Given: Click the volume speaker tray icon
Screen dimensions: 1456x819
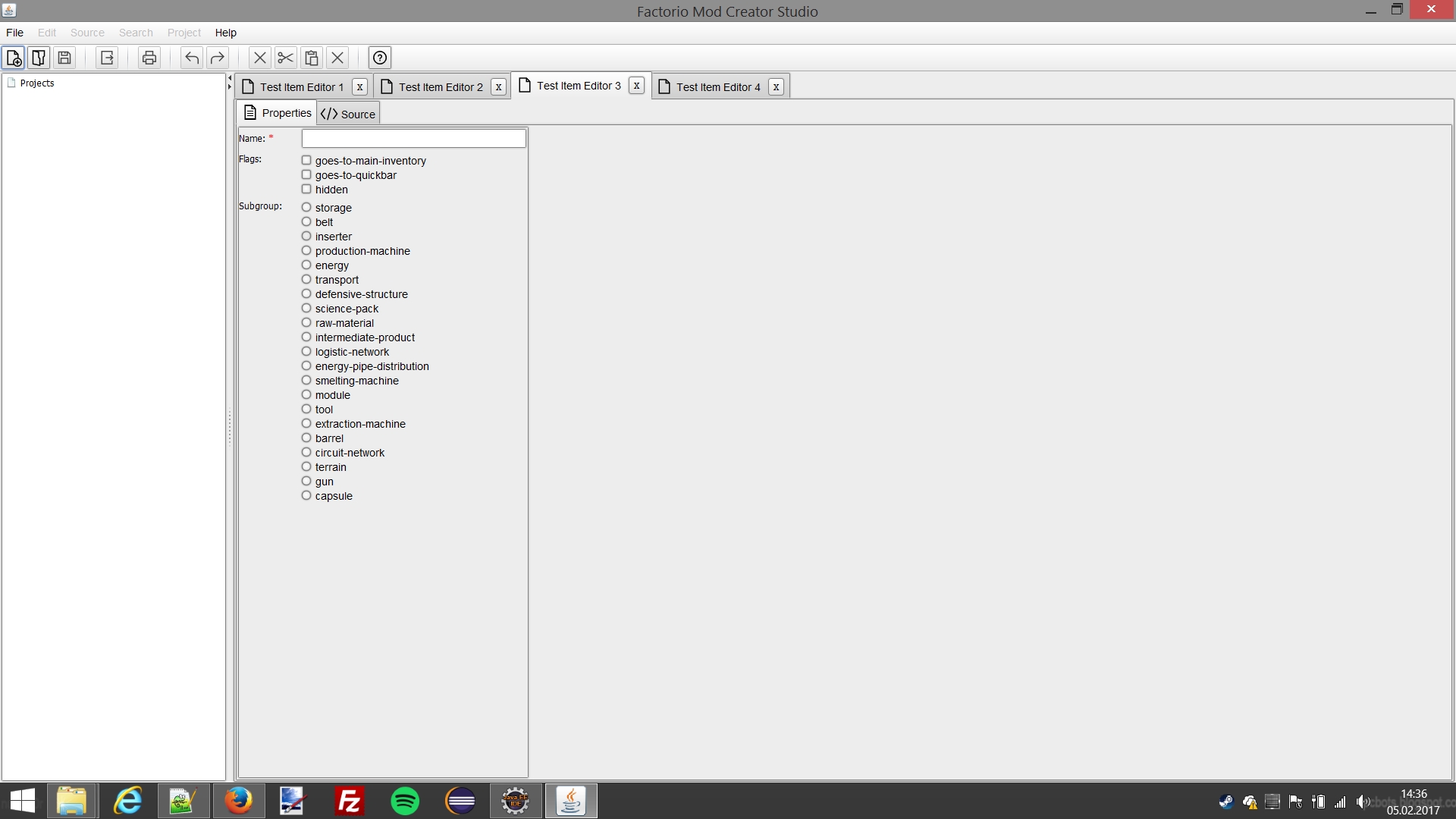Looking at the screenshot, I should (x=1363, y=802).
